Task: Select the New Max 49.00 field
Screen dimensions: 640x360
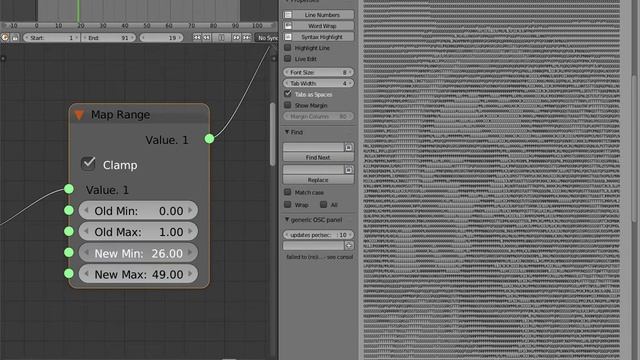Action: pyautogui.click(x=138, y=274)
